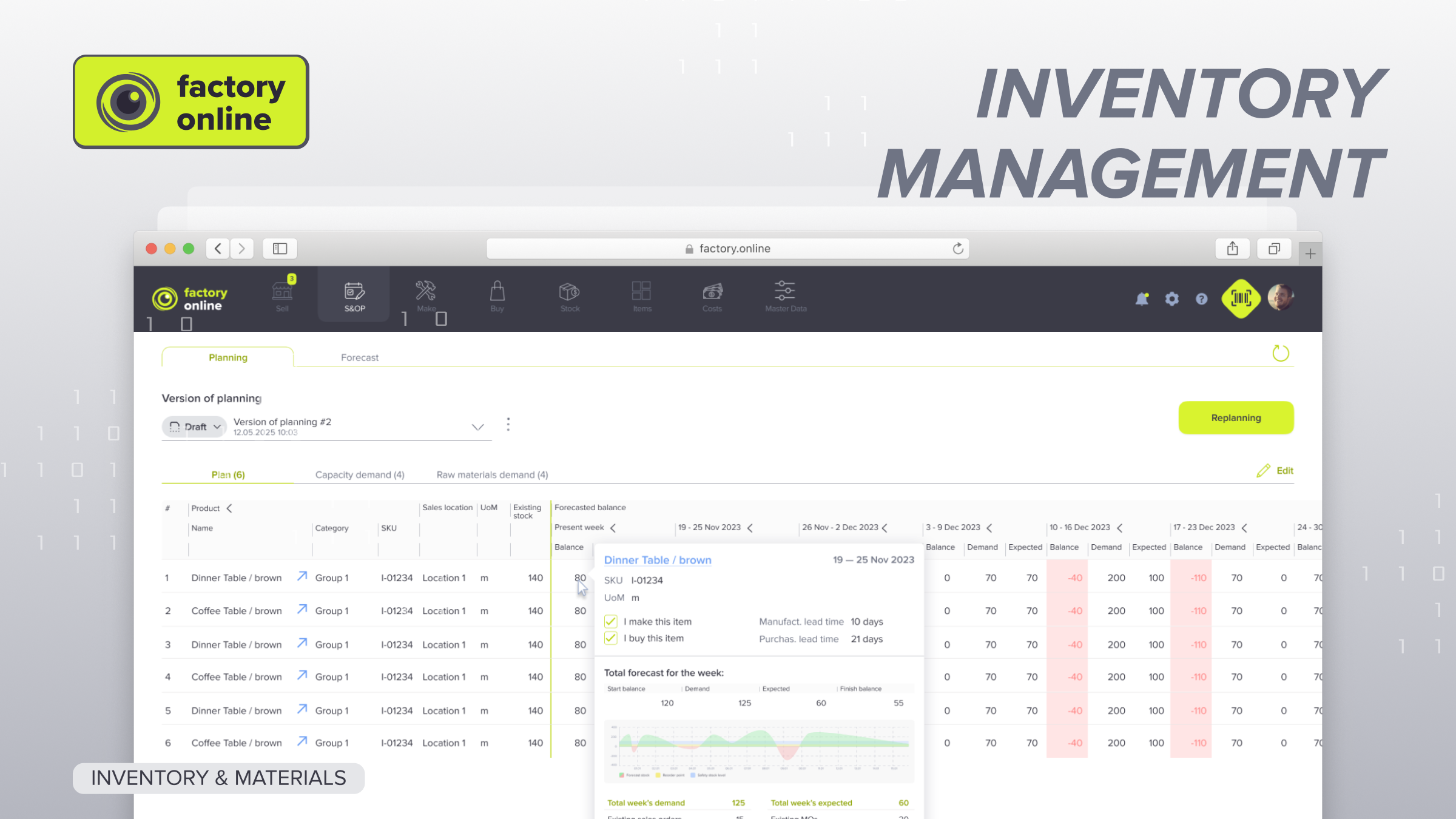Open settings gear in app header
1456x819 pixels.
coord(1172,299)
